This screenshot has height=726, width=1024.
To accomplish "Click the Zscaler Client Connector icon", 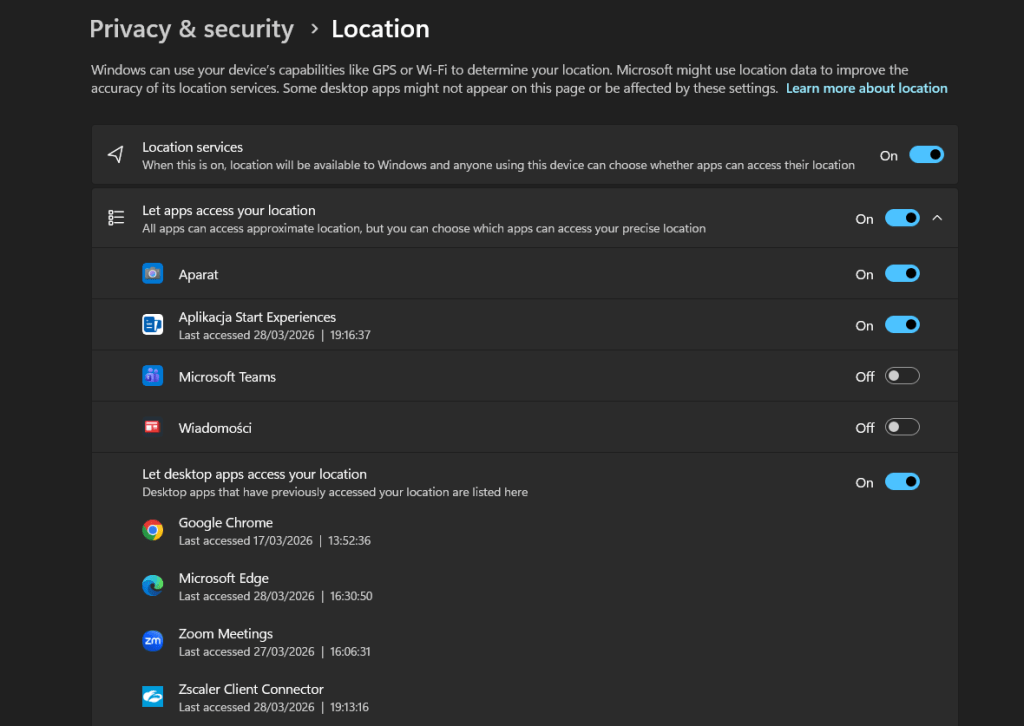I will 152,697.
